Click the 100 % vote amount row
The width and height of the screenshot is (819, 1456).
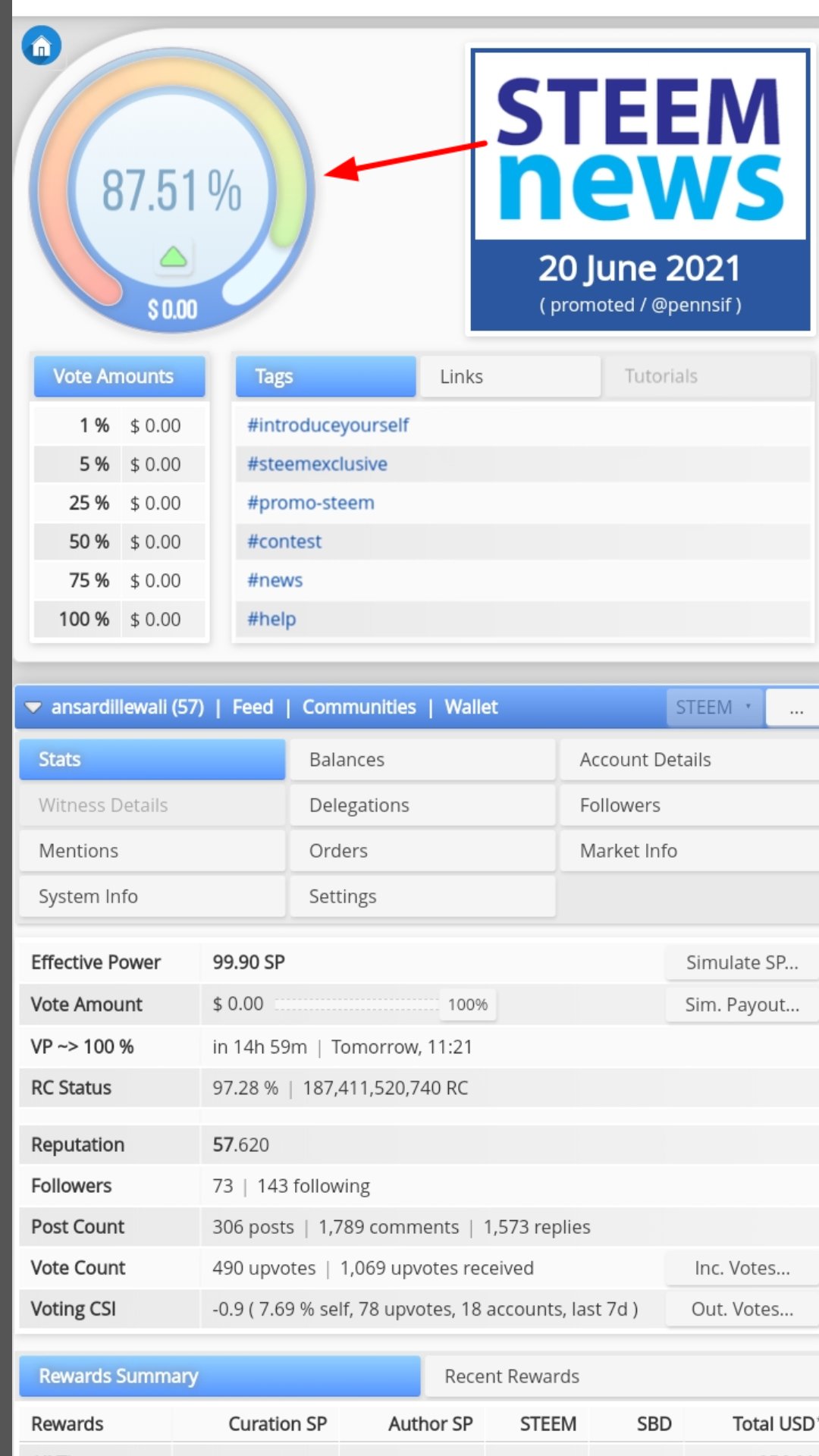pyautogui.click(x=120, y=619)
